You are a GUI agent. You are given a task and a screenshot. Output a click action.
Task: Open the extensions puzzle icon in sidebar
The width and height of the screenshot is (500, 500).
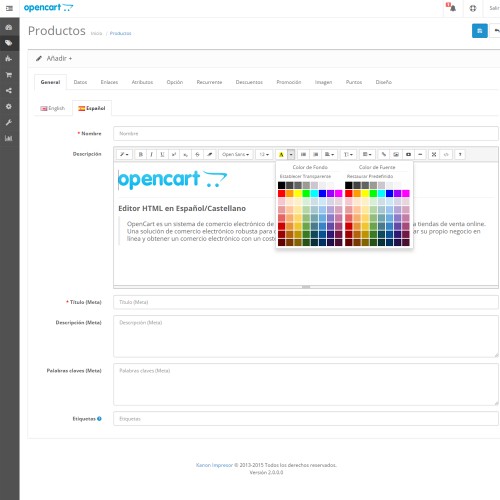(9, 59)
